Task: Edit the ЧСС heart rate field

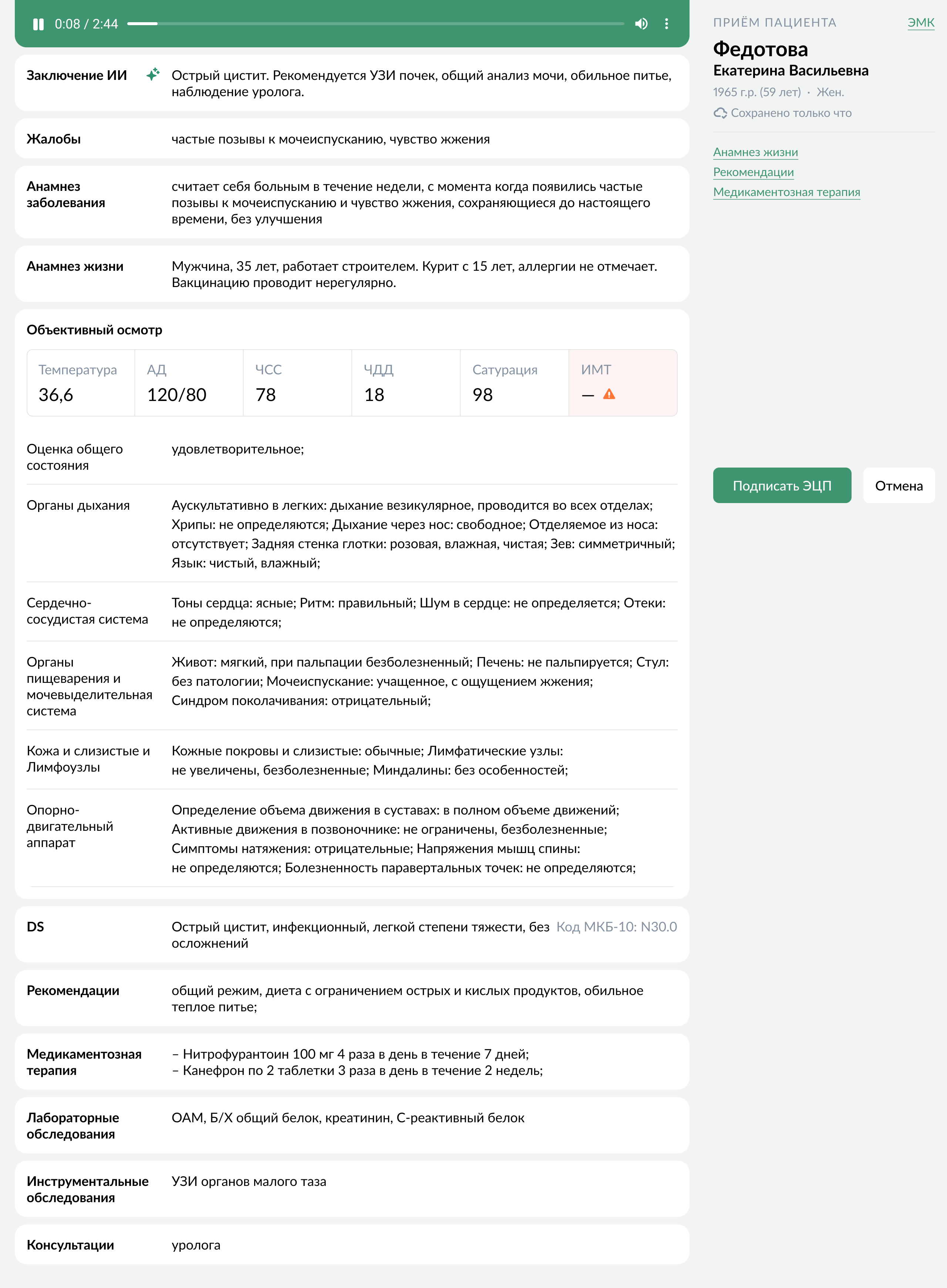Action: pyautogui.click(x=297, y=383)
